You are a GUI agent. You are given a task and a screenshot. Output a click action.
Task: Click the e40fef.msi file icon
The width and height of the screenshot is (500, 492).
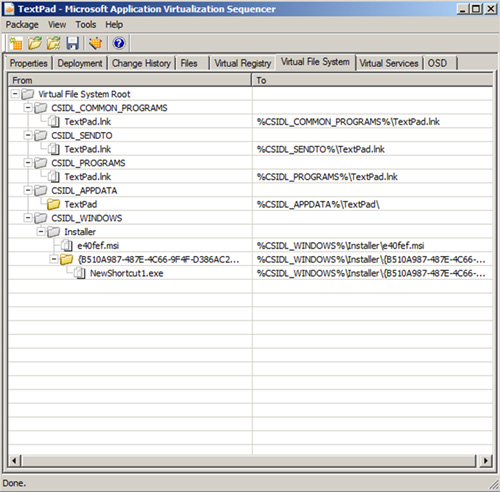(x=67, y=246)
